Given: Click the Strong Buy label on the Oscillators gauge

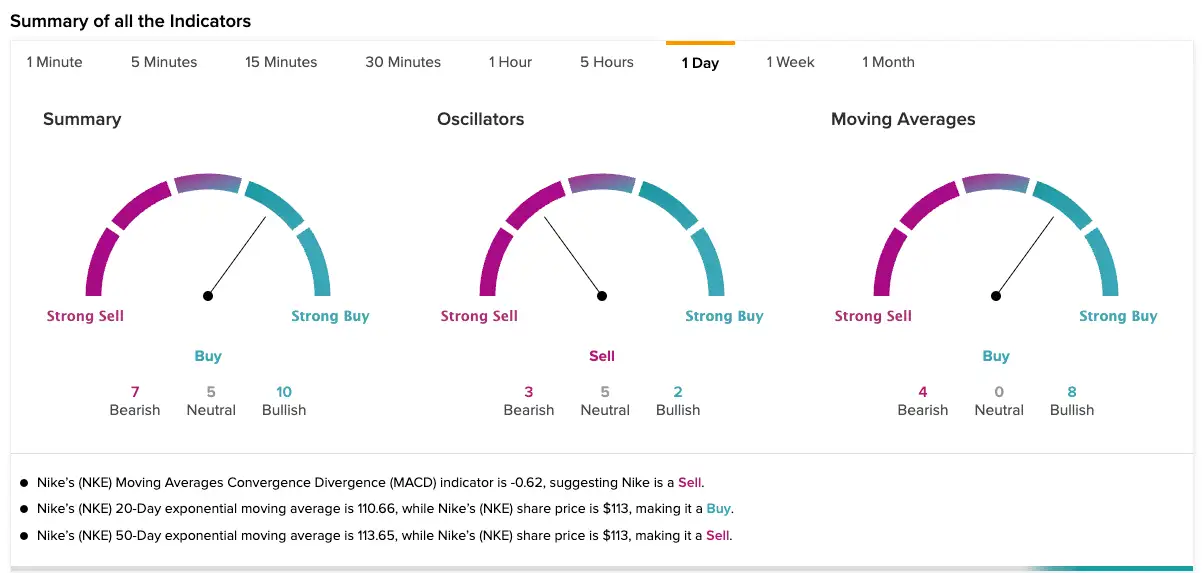Looking at the screenshot, I should click(724, 316).
